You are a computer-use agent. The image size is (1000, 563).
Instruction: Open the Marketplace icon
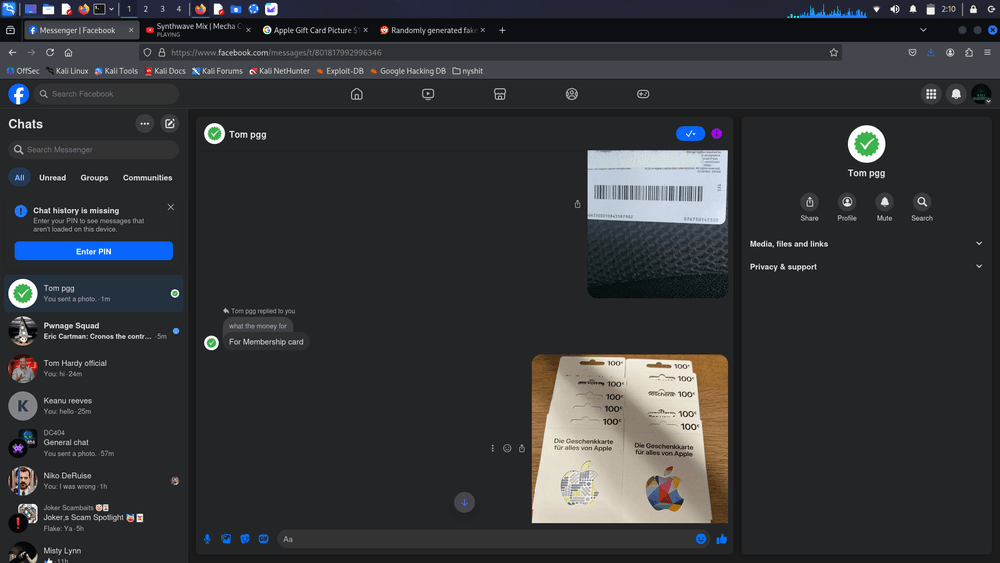(500, 94)
